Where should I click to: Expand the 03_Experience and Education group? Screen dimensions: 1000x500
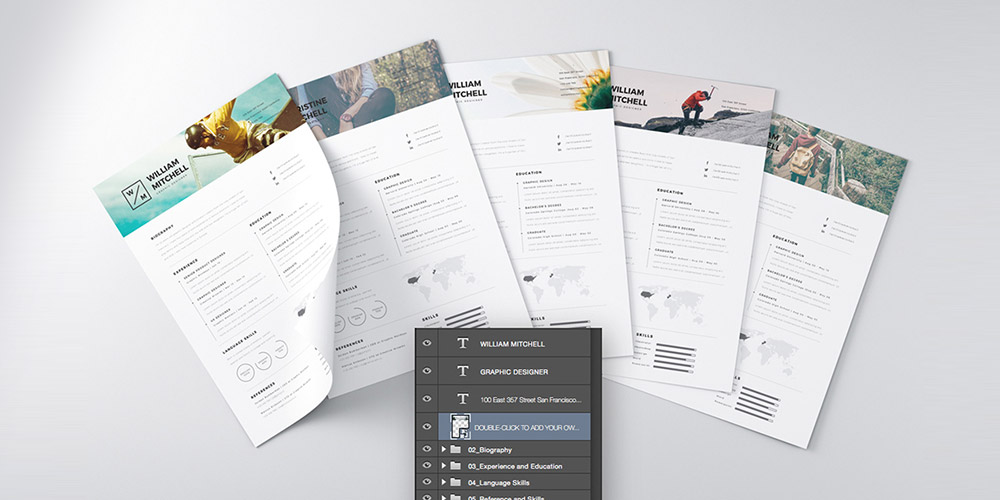[x=443, y=466]
